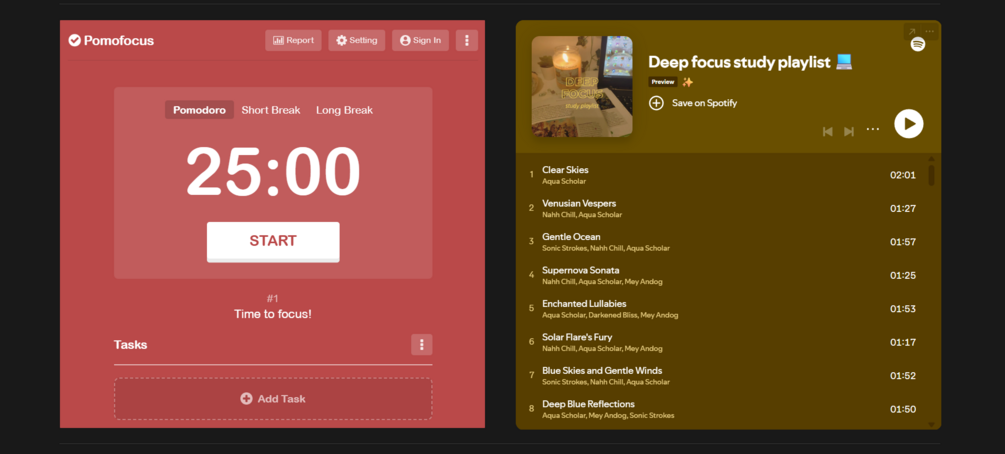Click the Tasks heading
1005x454 pixels.
coord(131,345)
